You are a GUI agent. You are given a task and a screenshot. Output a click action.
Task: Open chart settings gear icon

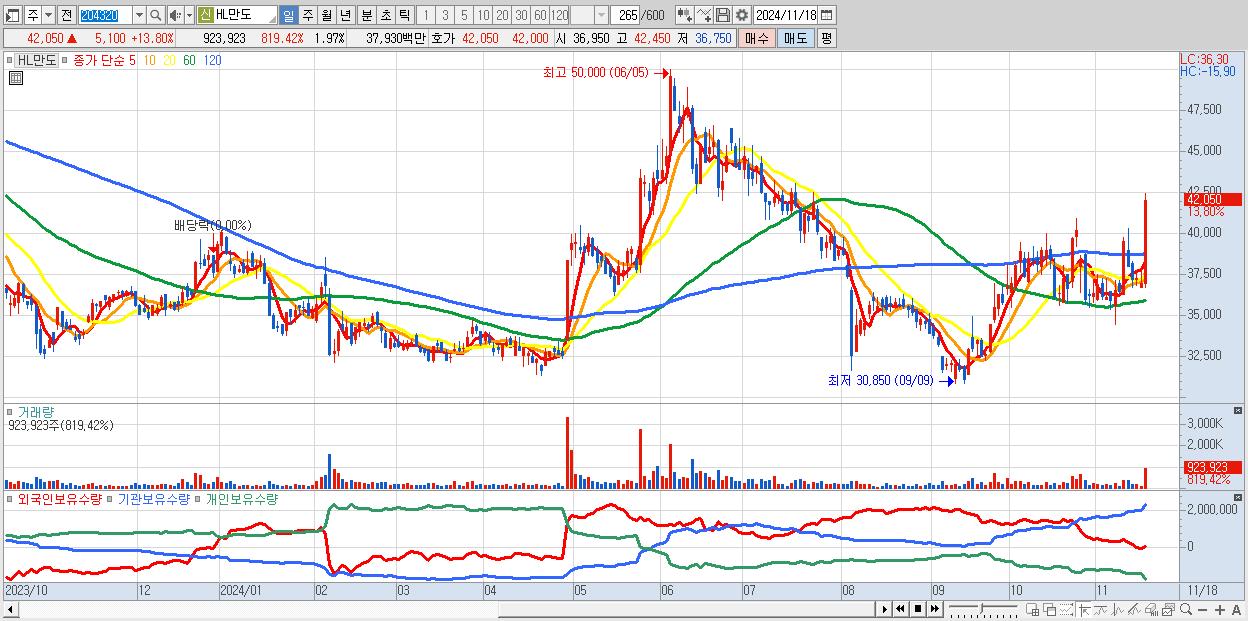click(x=742, y=15)
